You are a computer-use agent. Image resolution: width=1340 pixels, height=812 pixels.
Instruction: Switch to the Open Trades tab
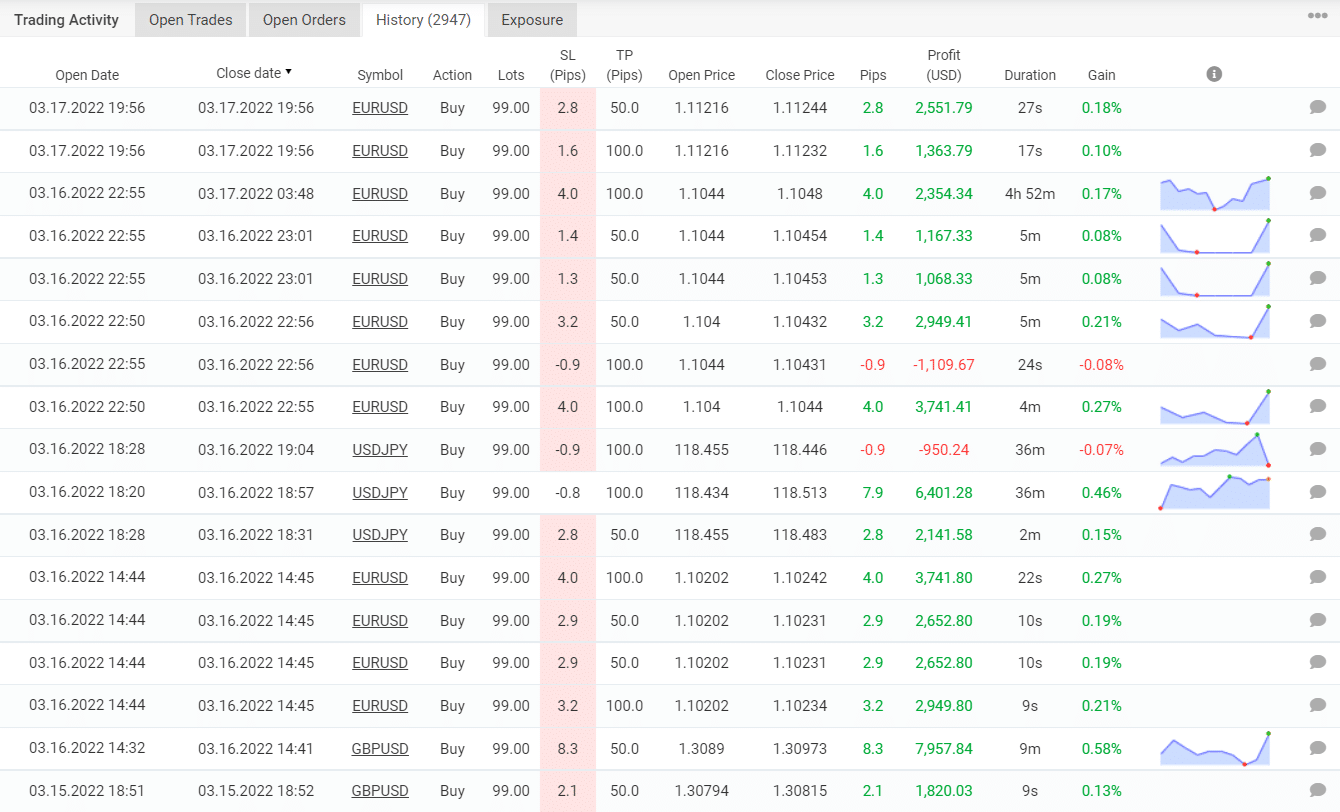pos(189,19)
